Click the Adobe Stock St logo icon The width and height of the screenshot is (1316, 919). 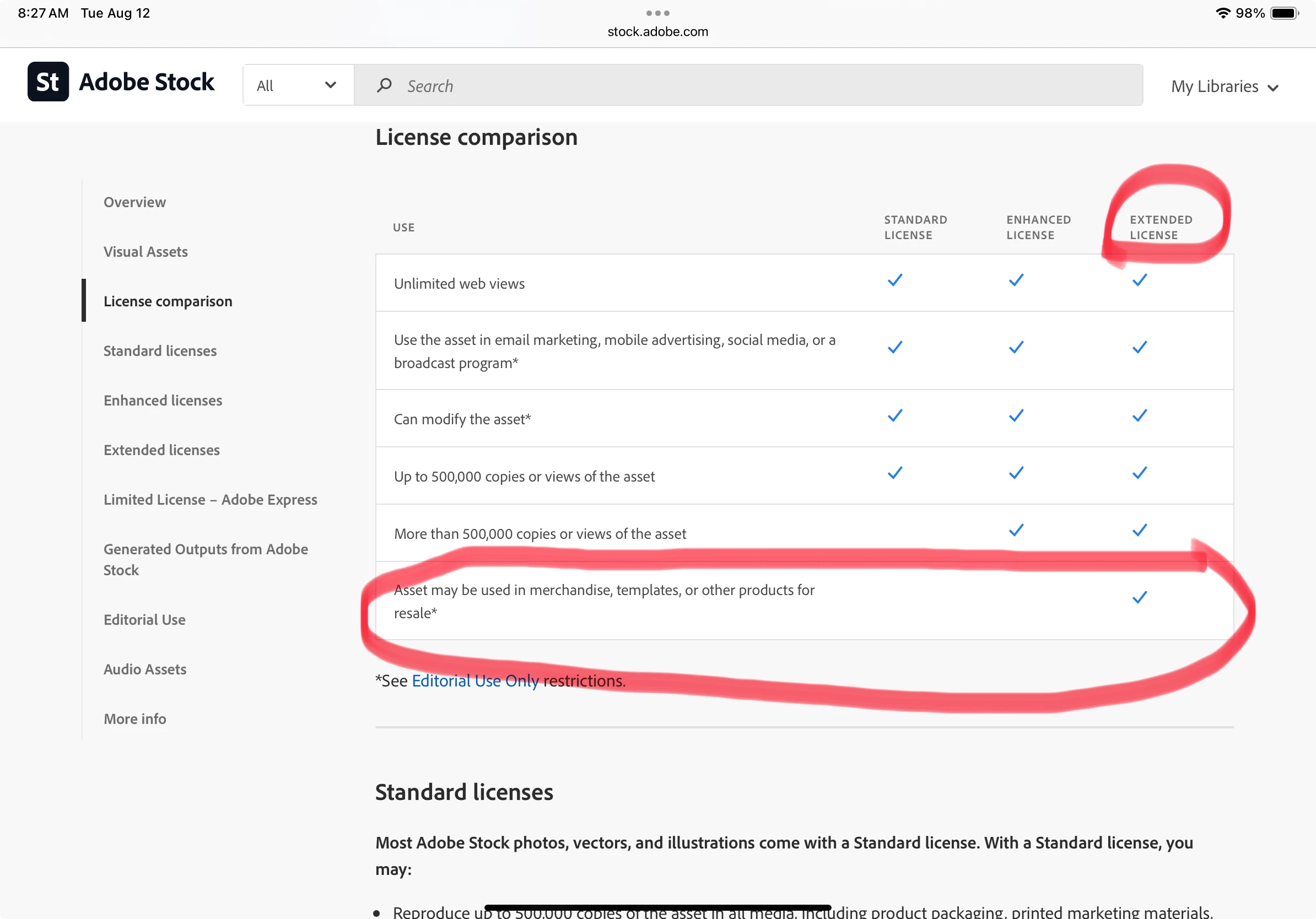[48, 82]
